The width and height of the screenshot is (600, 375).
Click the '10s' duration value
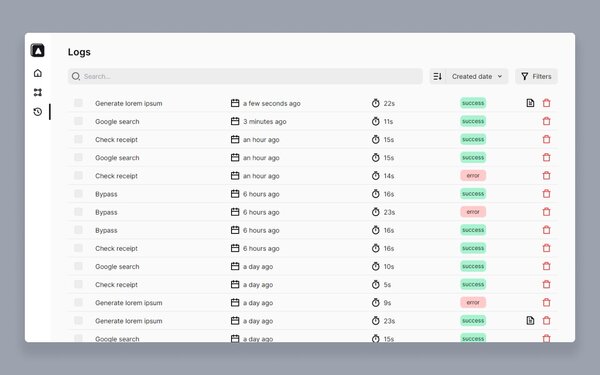[389, 267]
